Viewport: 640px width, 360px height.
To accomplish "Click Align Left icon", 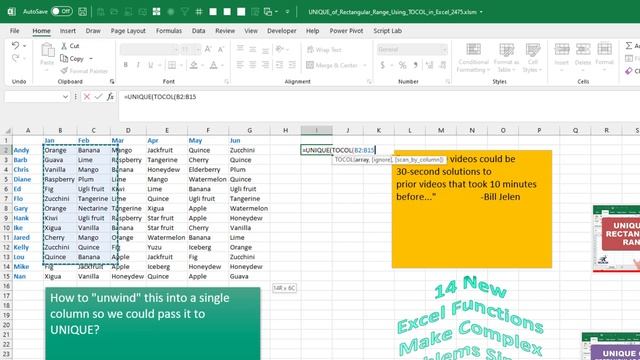I will coord(240,65).
